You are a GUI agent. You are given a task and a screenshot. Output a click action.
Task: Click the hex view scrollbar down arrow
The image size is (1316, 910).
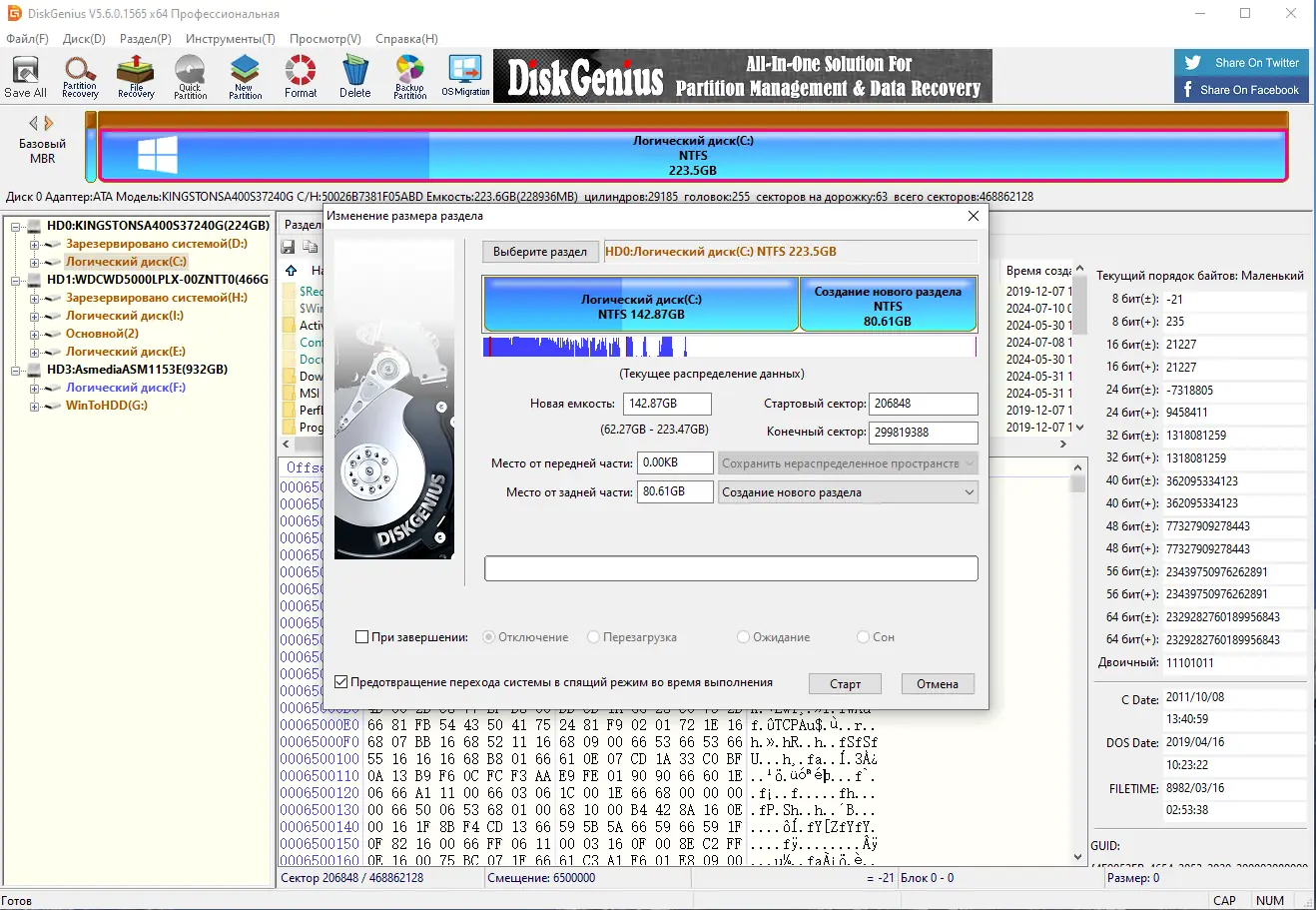point(1078,856)
